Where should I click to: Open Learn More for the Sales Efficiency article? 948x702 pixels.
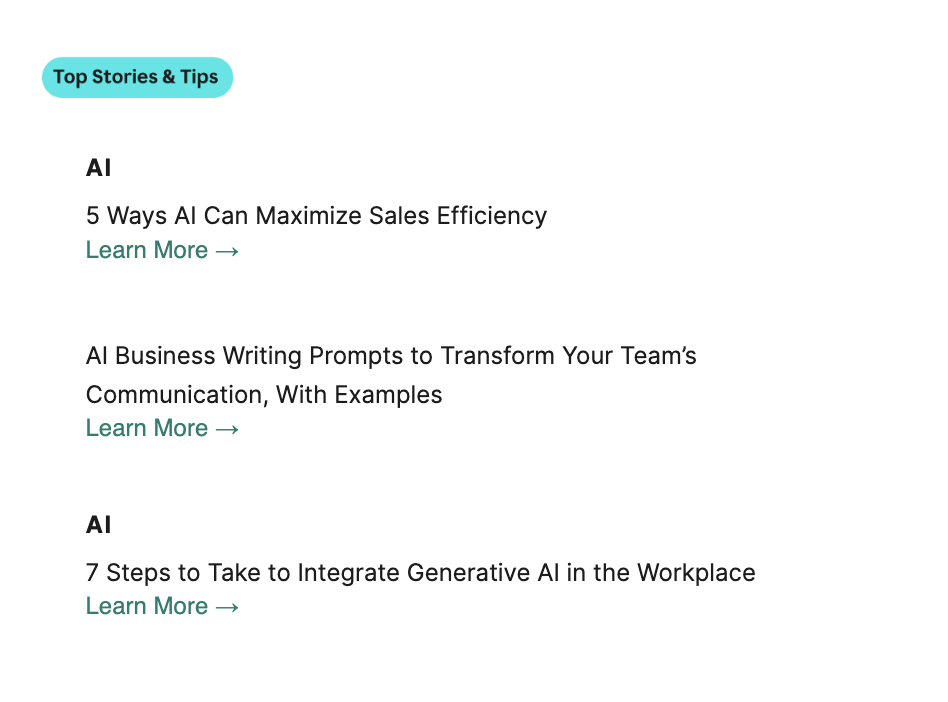[x=162, y=250]
